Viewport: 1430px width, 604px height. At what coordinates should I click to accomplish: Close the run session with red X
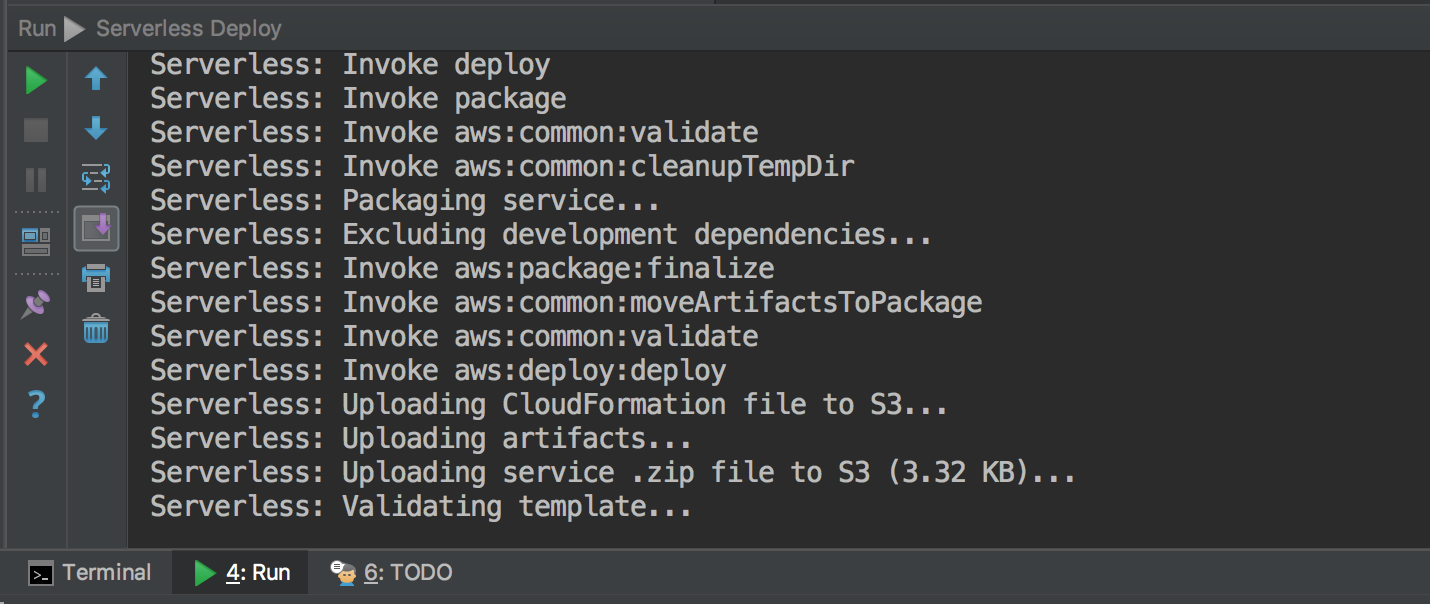36,354
